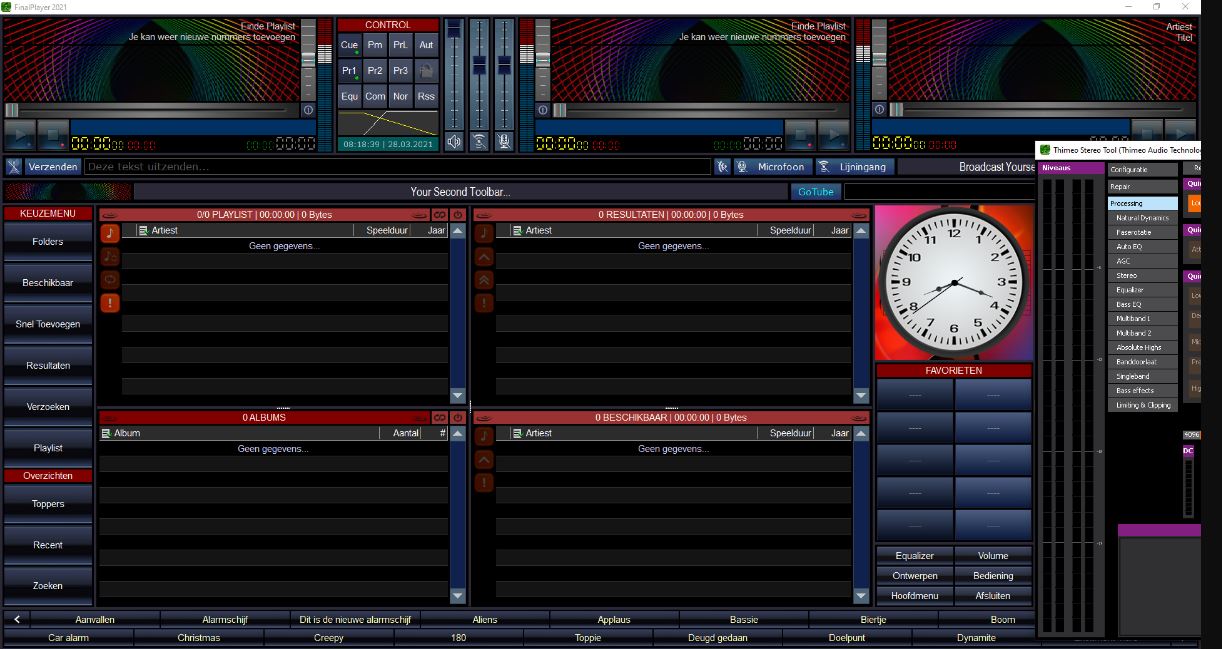Click left deck track position slider
This screenshot has height=649, width=1222.
(151, 110)
